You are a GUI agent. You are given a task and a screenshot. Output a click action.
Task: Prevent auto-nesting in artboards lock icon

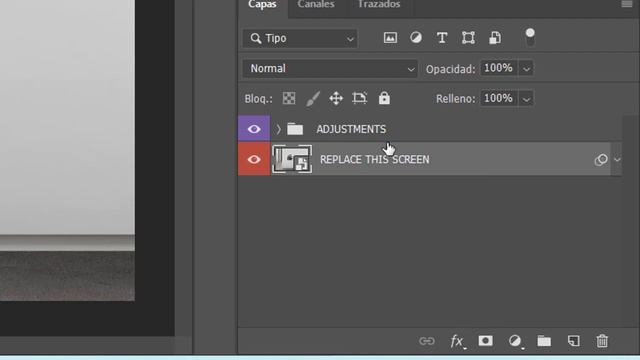point(360,98)
